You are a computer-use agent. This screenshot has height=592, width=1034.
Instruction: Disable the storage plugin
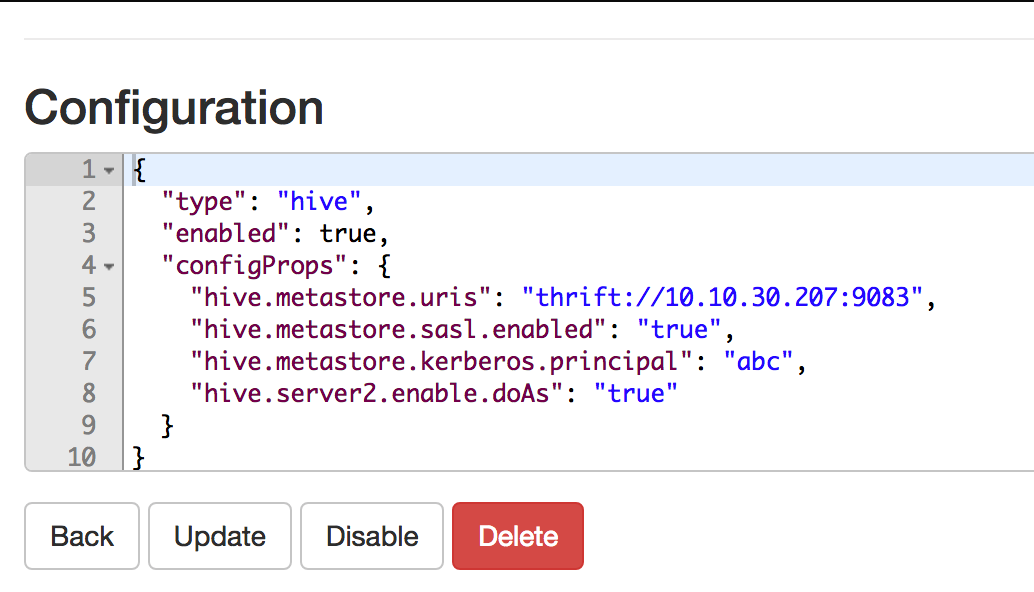(x=372, y=536)
